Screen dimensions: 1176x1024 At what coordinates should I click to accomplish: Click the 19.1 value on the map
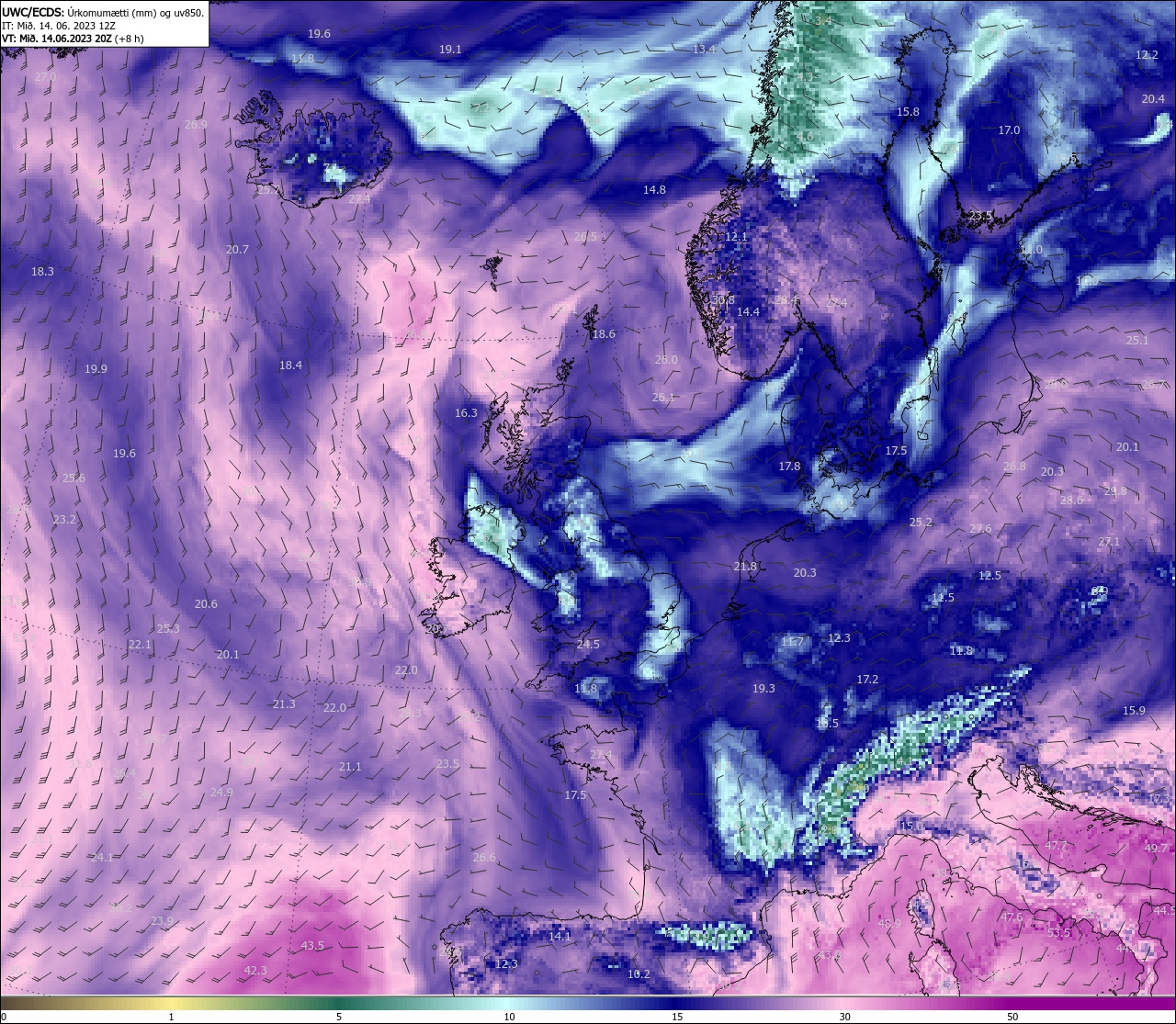(450, 50)
